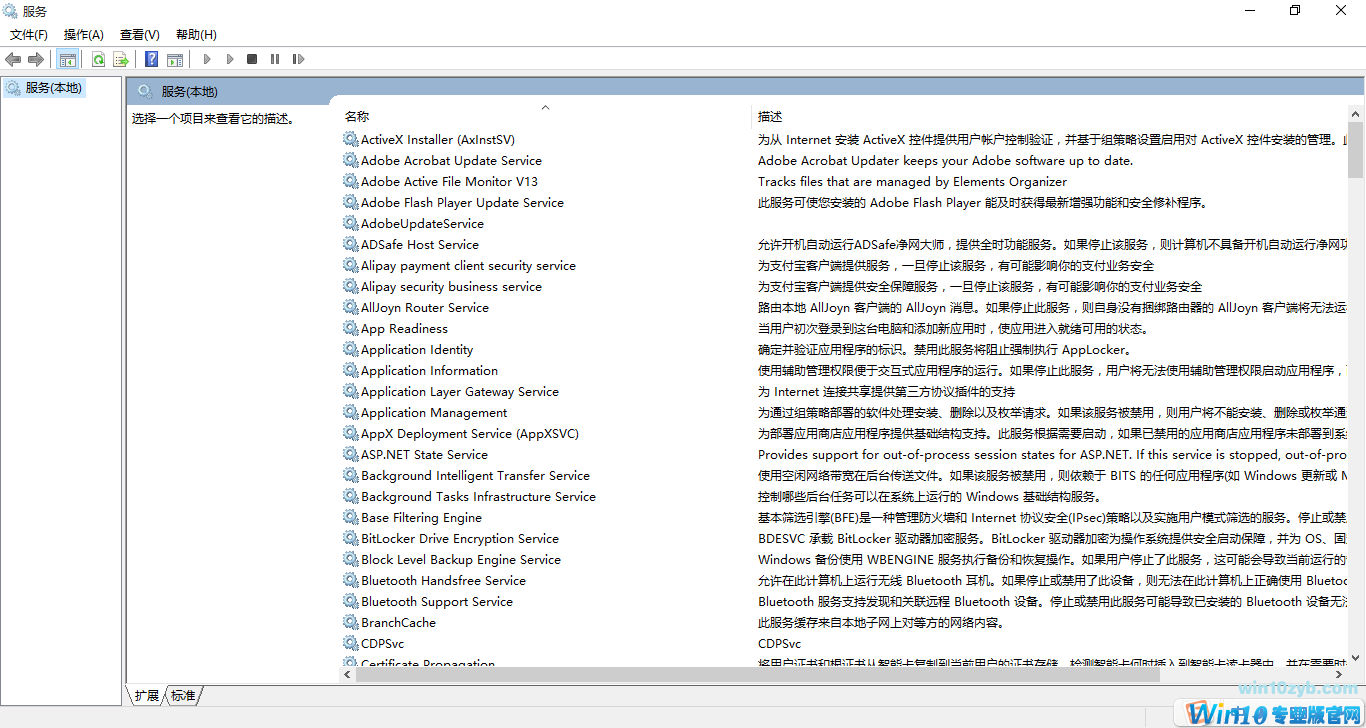Click the horizontal scrollbar's right arrow
The image size is (1366, 728).
tap(1337, 674)
